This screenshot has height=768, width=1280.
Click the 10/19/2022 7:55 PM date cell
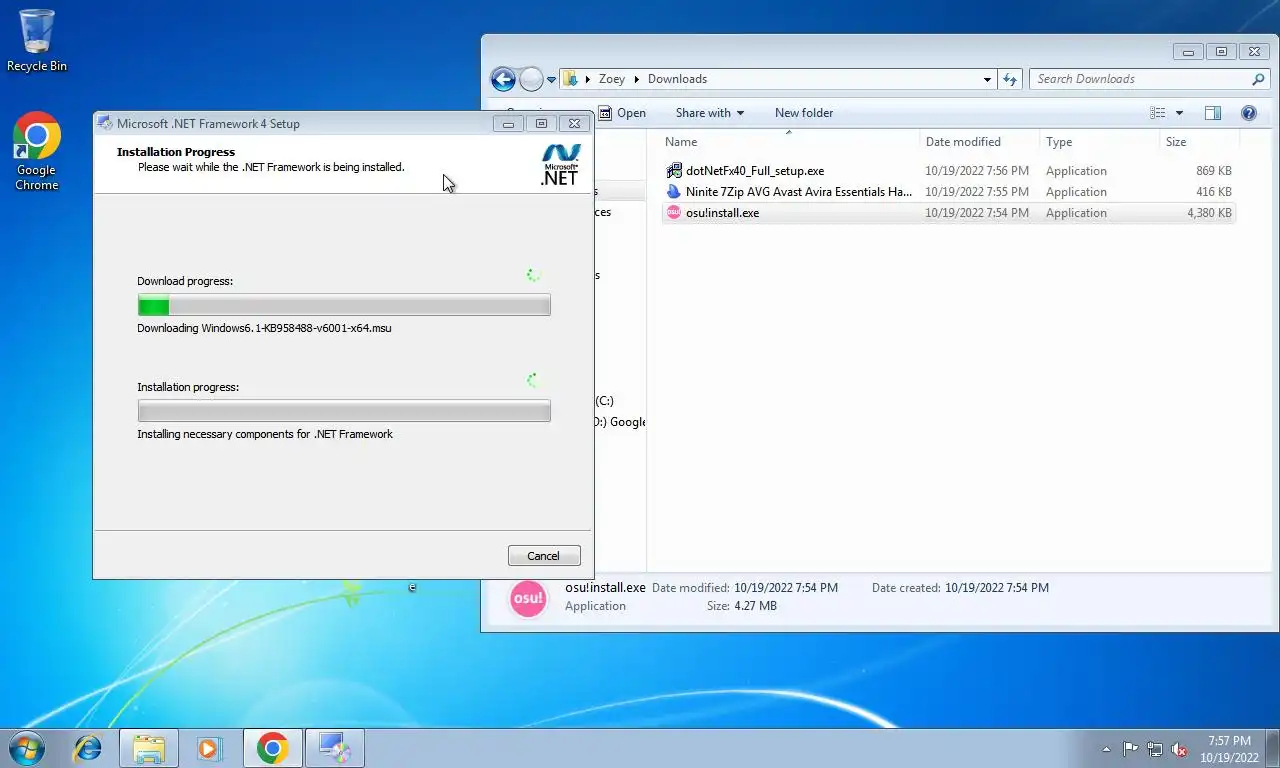point(977,192)
